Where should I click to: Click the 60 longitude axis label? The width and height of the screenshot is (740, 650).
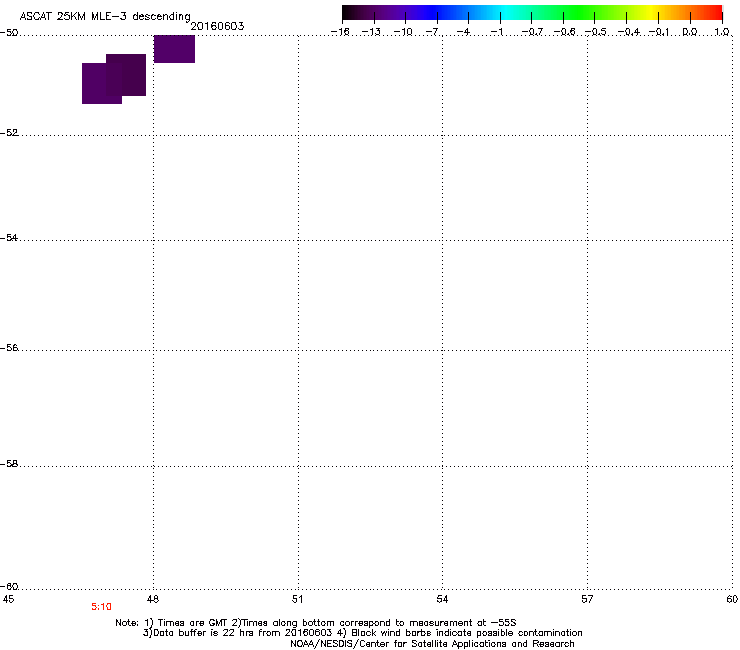coord(732,599)
